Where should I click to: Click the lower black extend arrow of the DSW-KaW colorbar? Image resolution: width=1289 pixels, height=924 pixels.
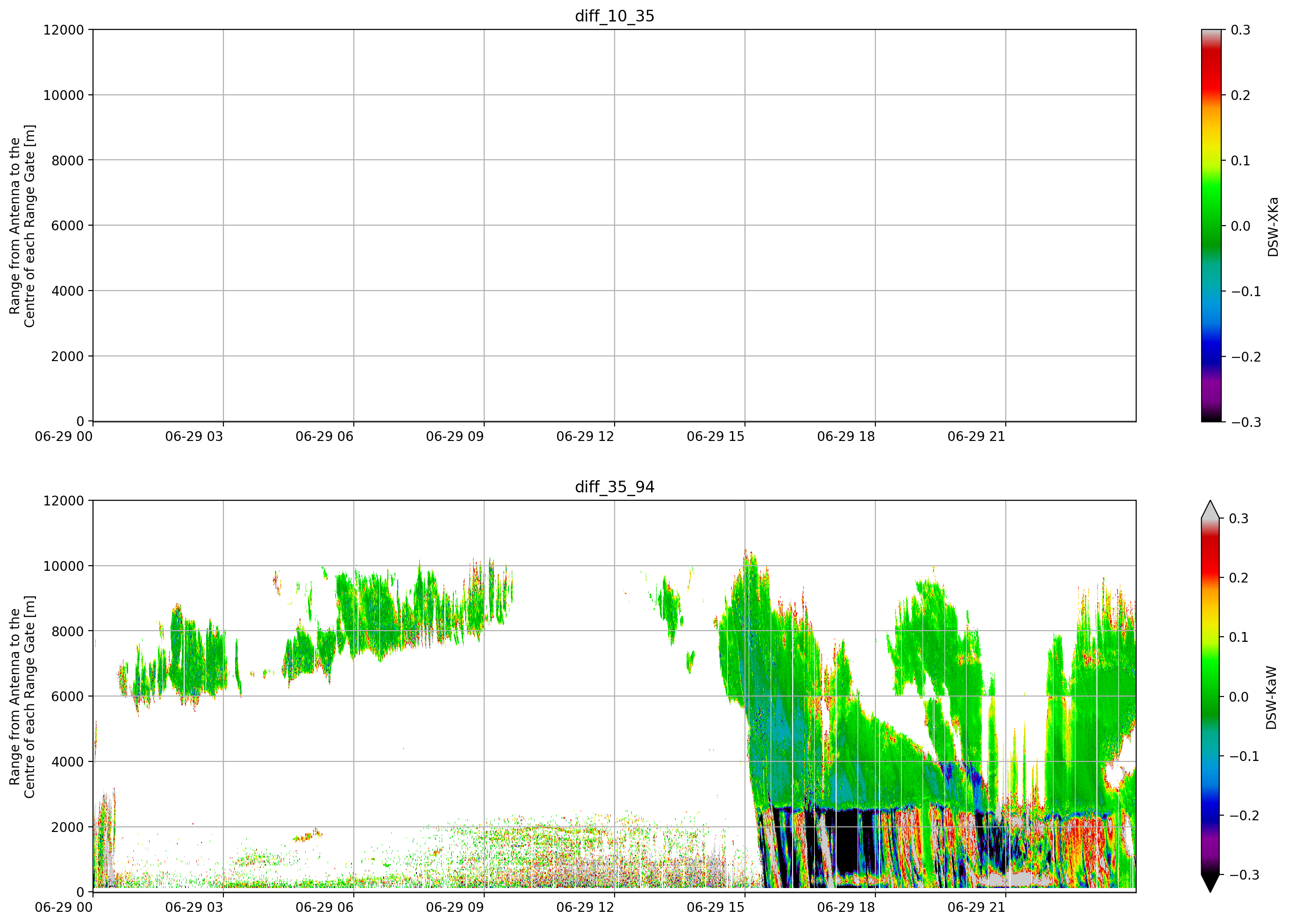1210,883
